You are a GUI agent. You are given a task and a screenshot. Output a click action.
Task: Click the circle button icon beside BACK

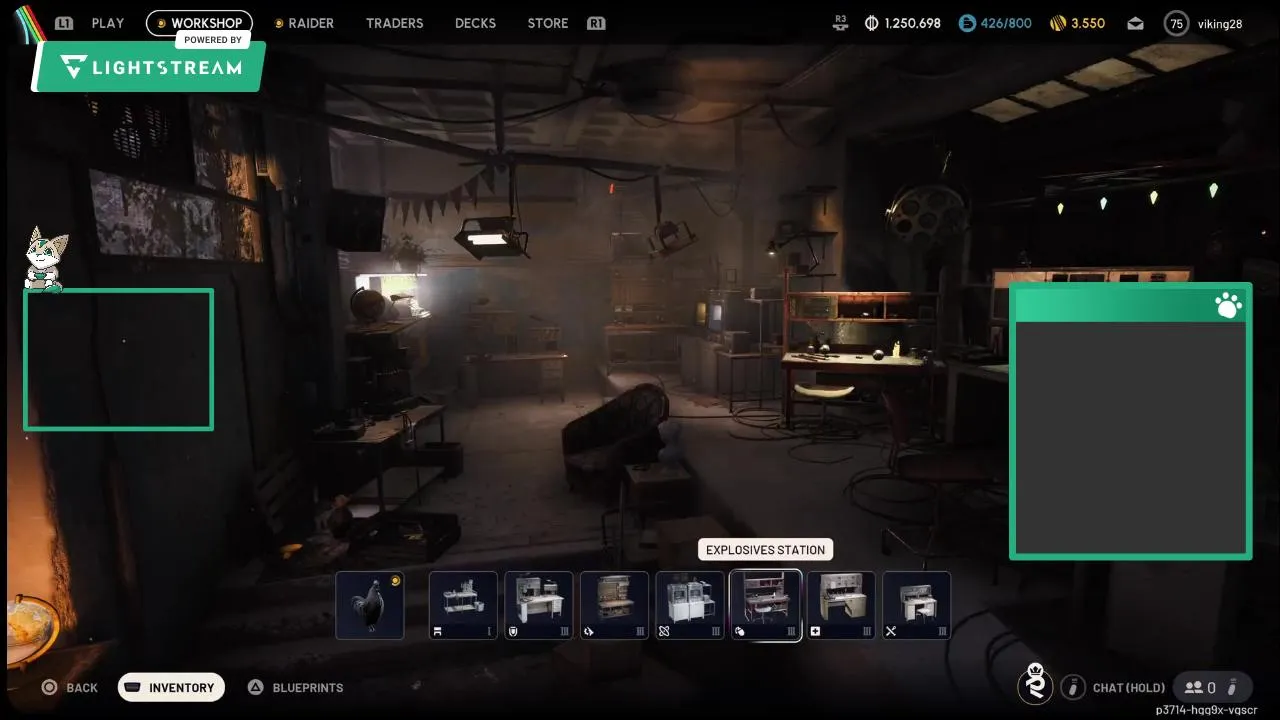click(49, 687)
